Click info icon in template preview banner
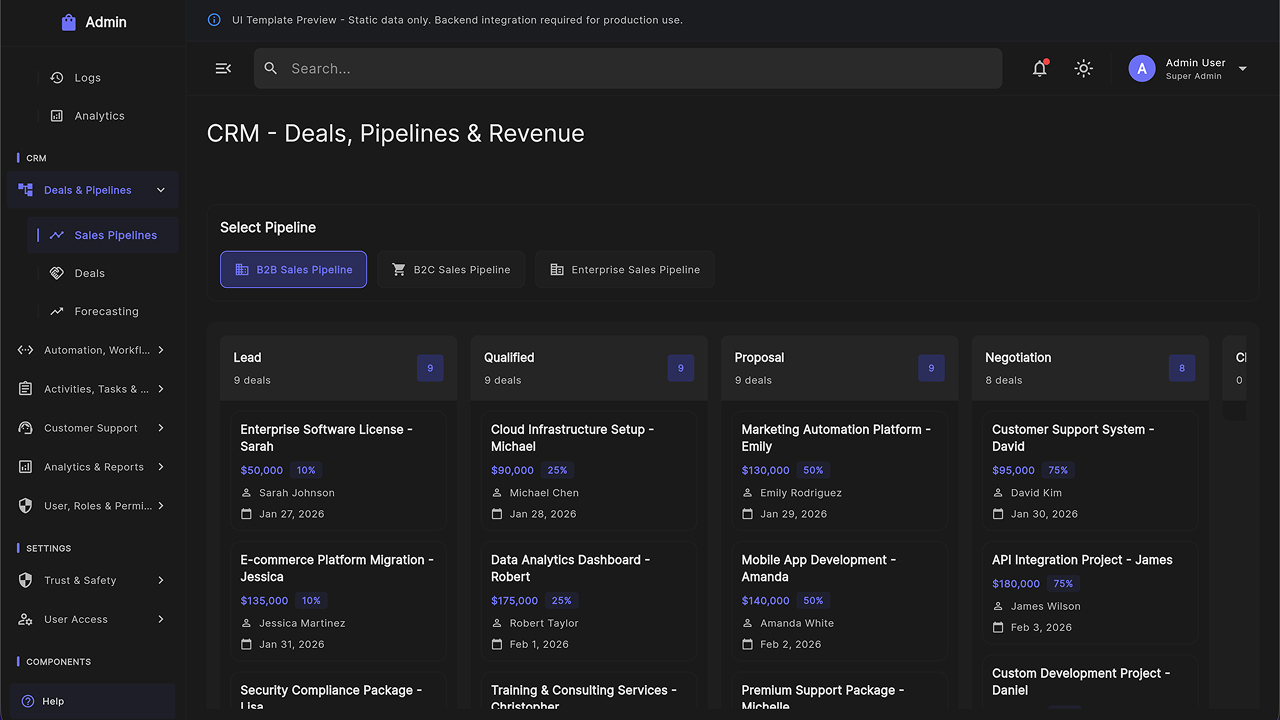Viewport: 1280px width, 720px height. (214, 20)
